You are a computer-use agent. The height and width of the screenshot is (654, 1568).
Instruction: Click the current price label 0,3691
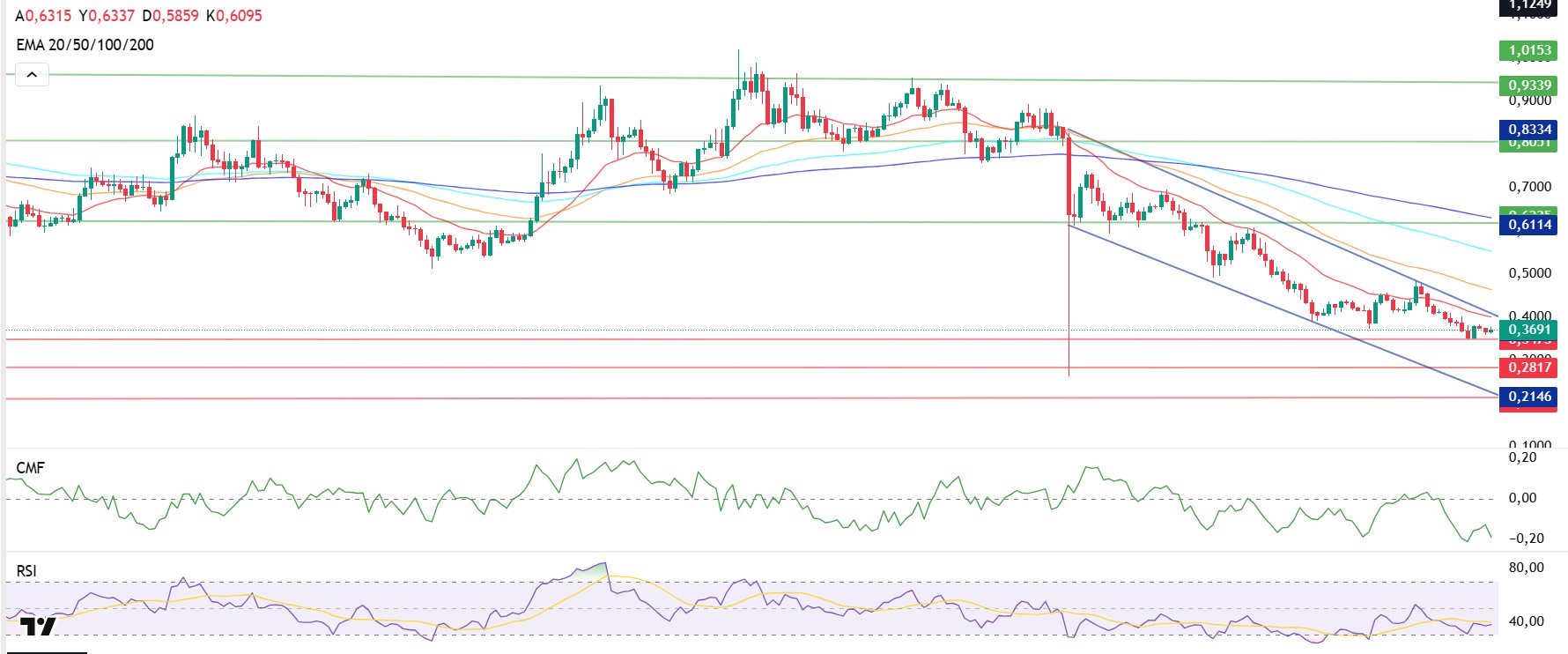(x=1529, y=330)
